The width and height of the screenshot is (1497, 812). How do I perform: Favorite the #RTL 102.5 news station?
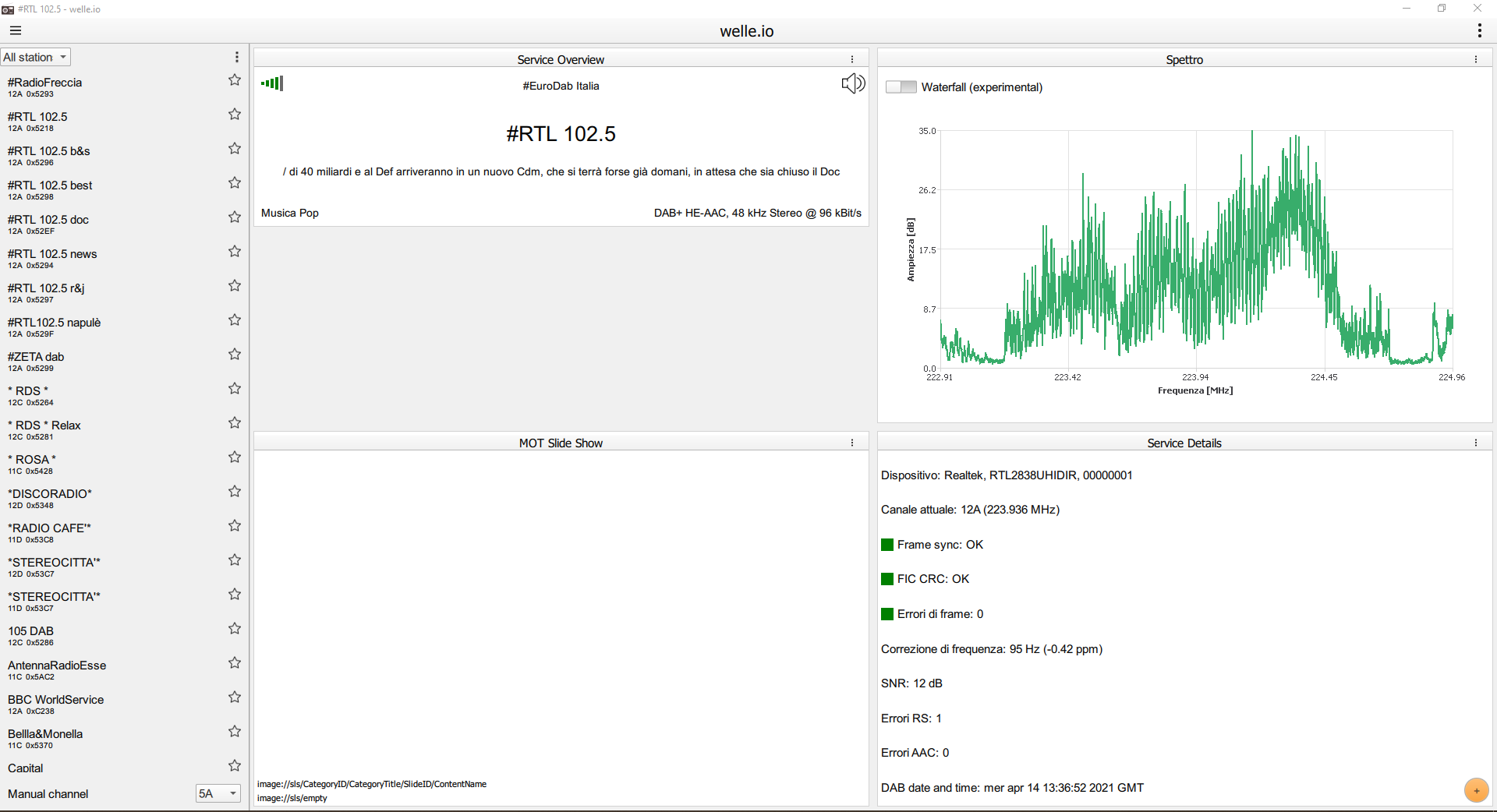pos(235,252)
